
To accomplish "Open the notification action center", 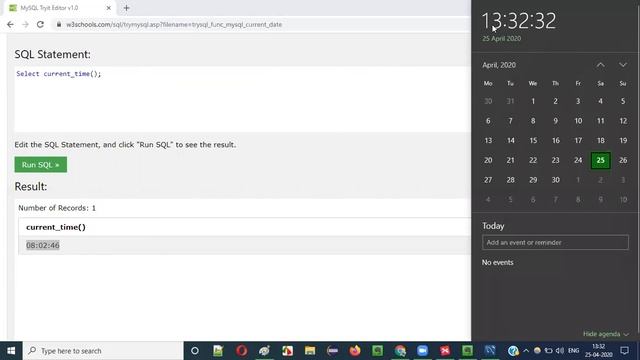I will [624, 351].
